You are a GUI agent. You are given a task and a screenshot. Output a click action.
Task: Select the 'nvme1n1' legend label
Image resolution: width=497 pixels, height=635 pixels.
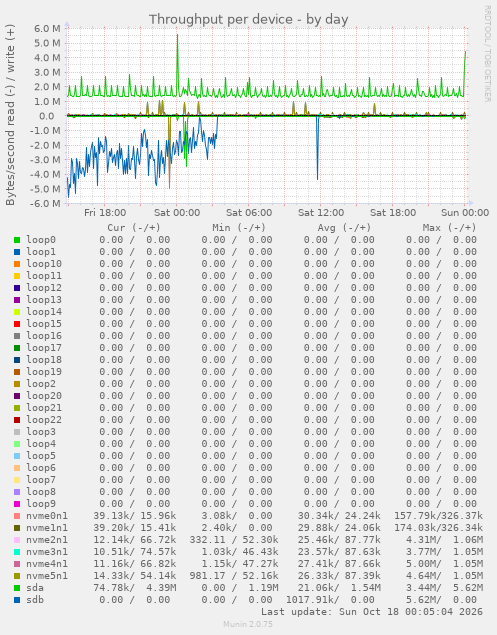point(47,528)
